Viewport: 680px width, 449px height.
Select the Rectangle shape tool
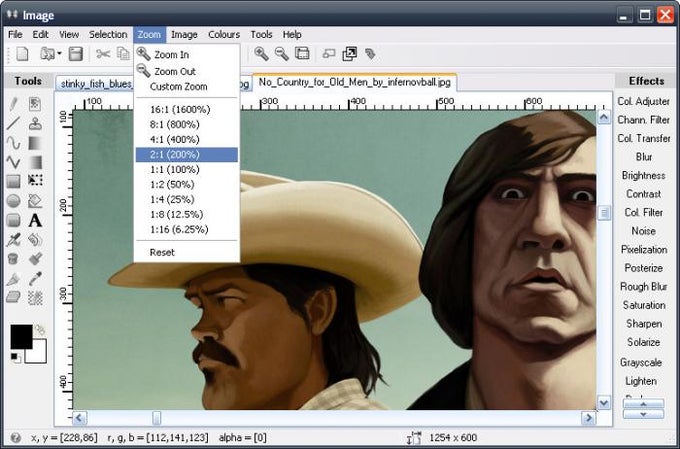point(13,181)
